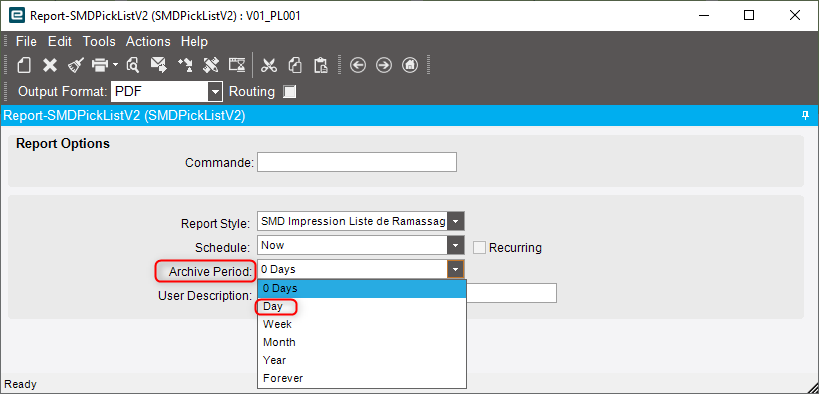Open the Edit menu
Screen dimensions: 819x394
tap(60, 41)
